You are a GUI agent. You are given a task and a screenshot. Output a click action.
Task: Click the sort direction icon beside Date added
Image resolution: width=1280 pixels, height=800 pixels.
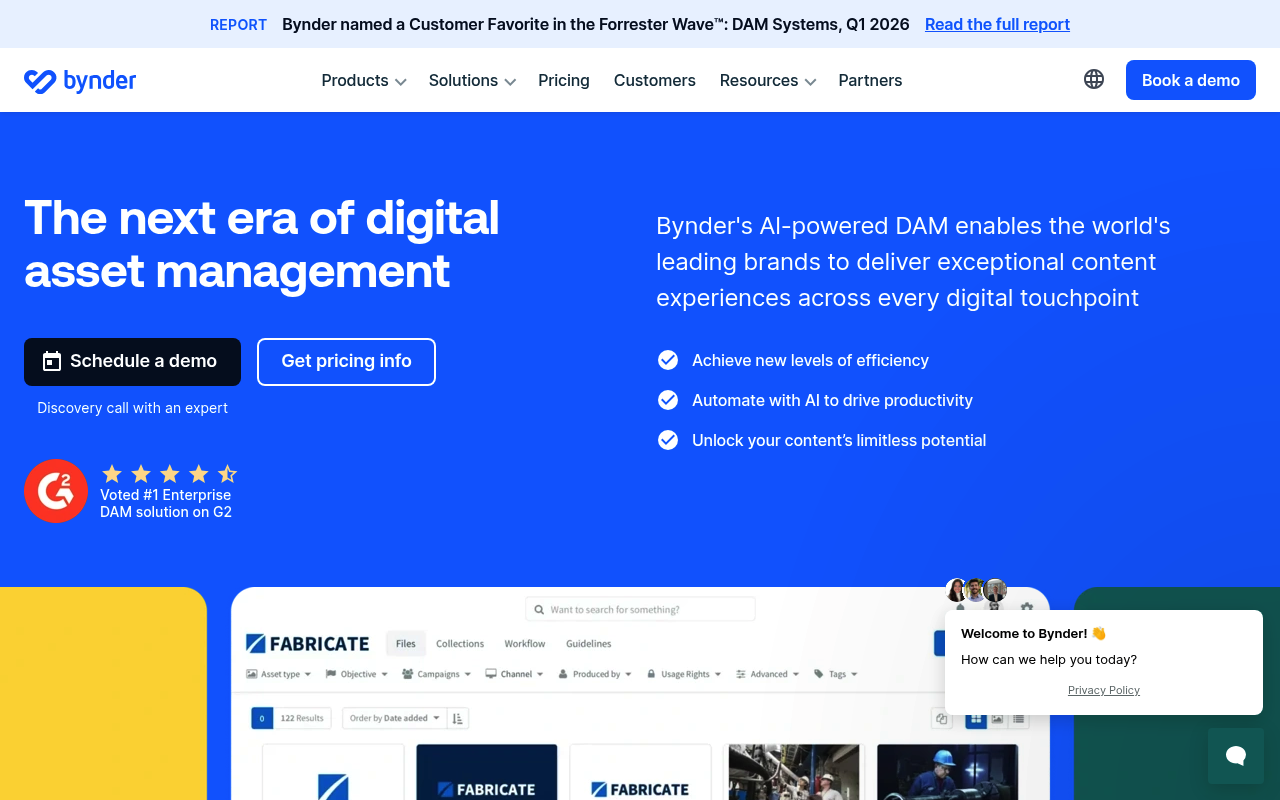point(457,718)
